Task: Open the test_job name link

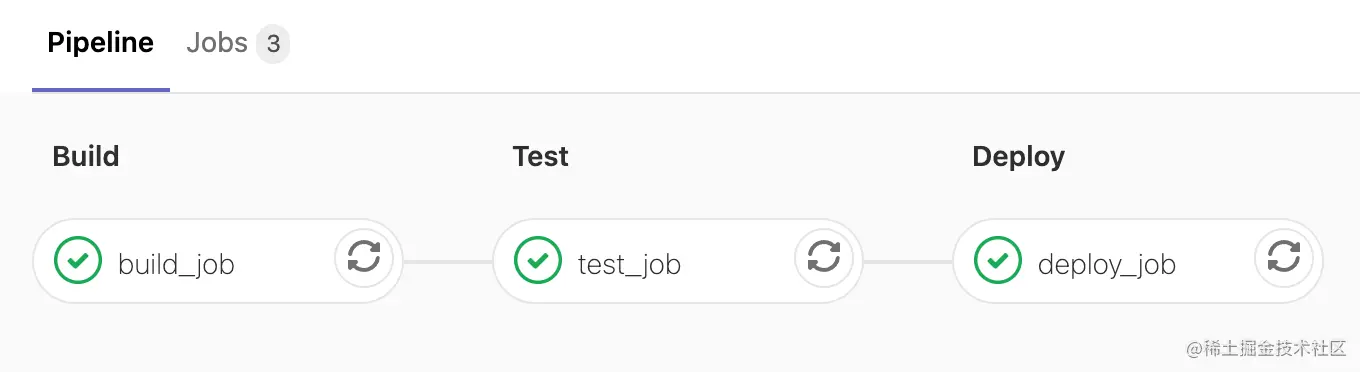Action: (x=629, y=265)
